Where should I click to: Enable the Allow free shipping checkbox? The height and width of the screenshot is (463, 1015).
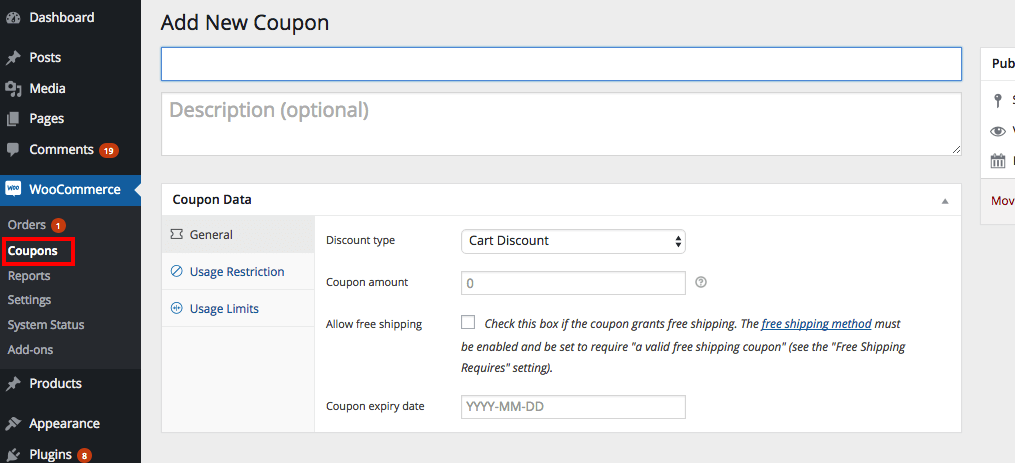coord(468,322)
